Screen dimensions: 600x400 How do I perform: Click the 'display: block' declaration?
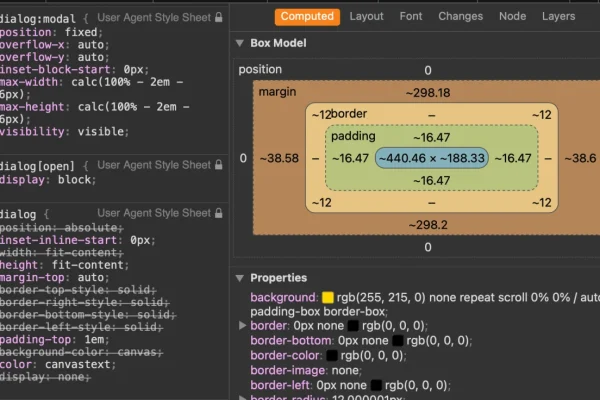point(48,180)
